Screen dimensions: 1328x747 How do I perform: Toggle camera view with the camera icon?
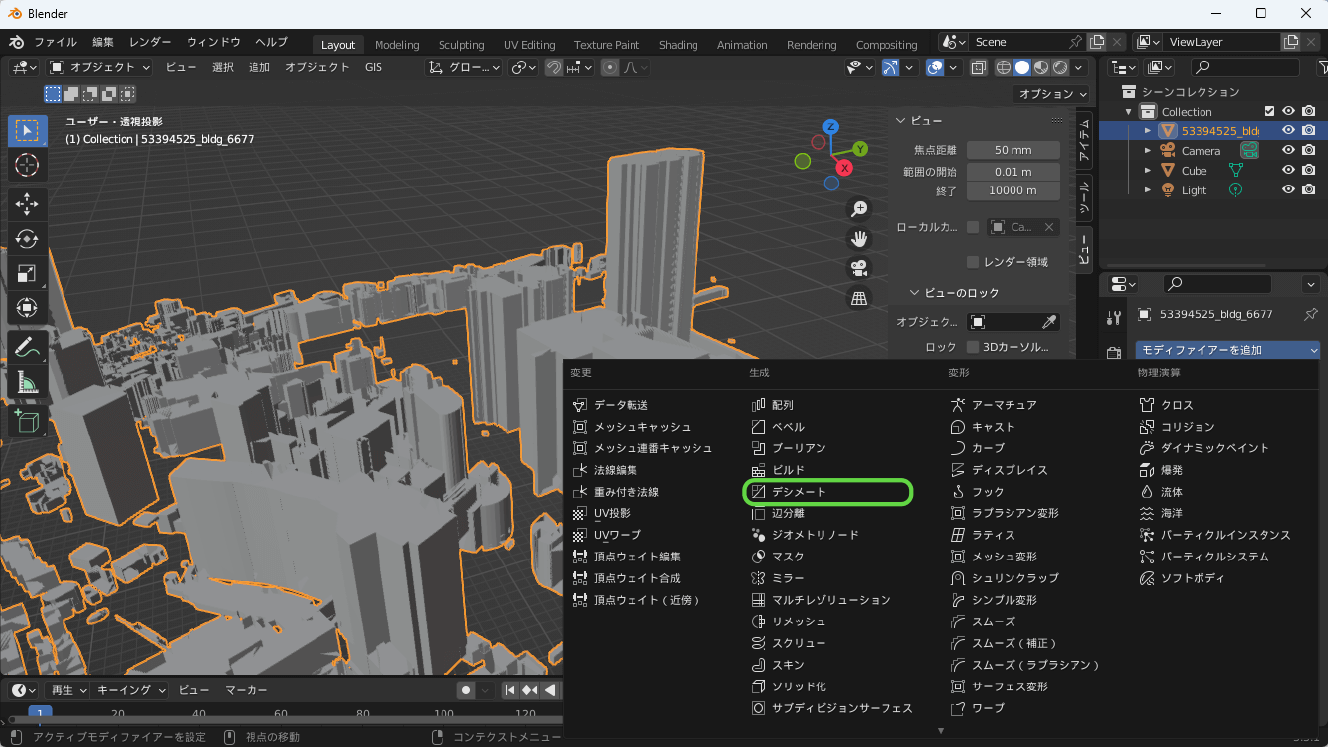click(x=858, y=268)
